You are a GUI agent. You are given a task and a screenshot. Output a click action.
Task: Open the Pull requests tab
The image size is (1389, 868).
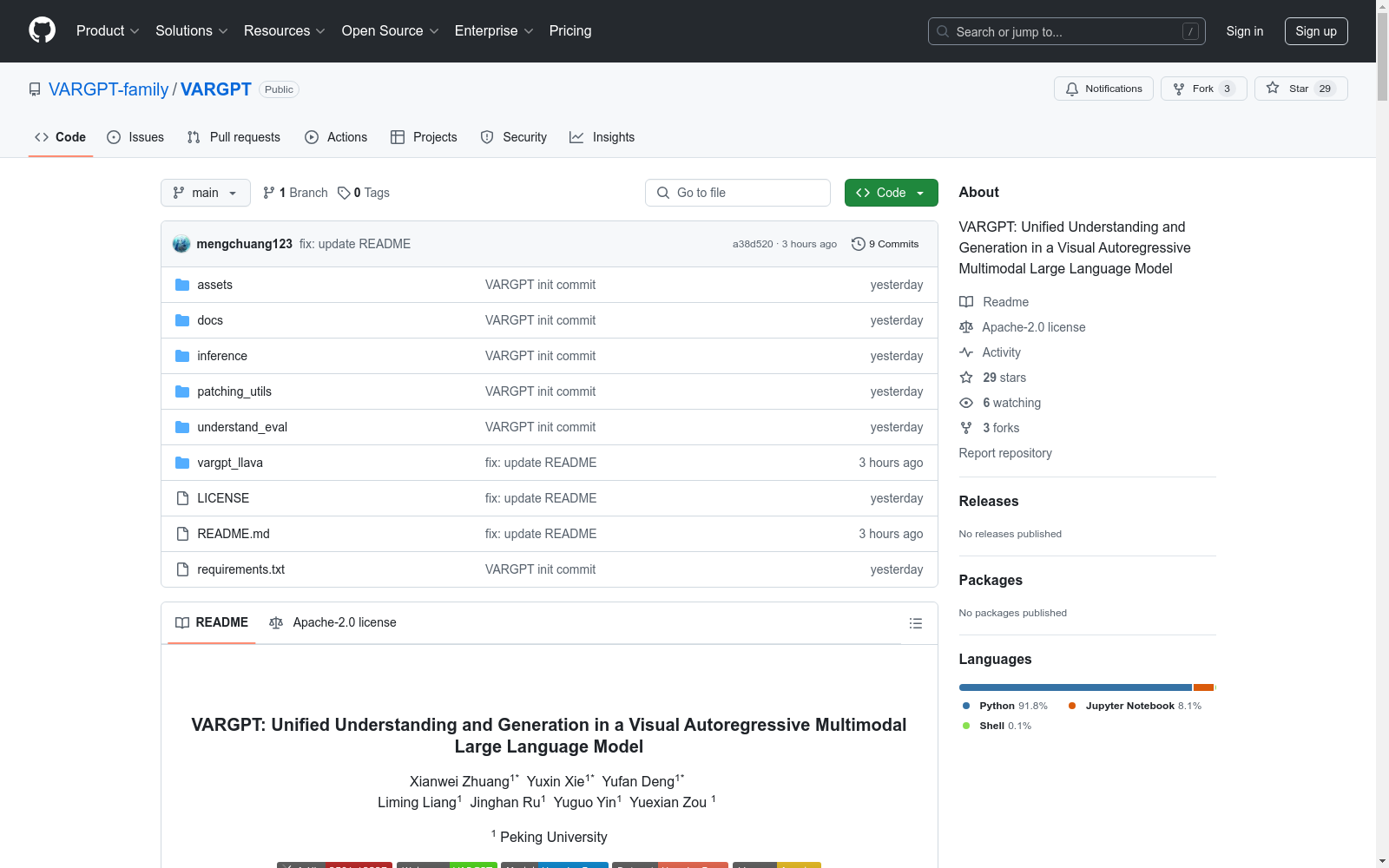234,137
